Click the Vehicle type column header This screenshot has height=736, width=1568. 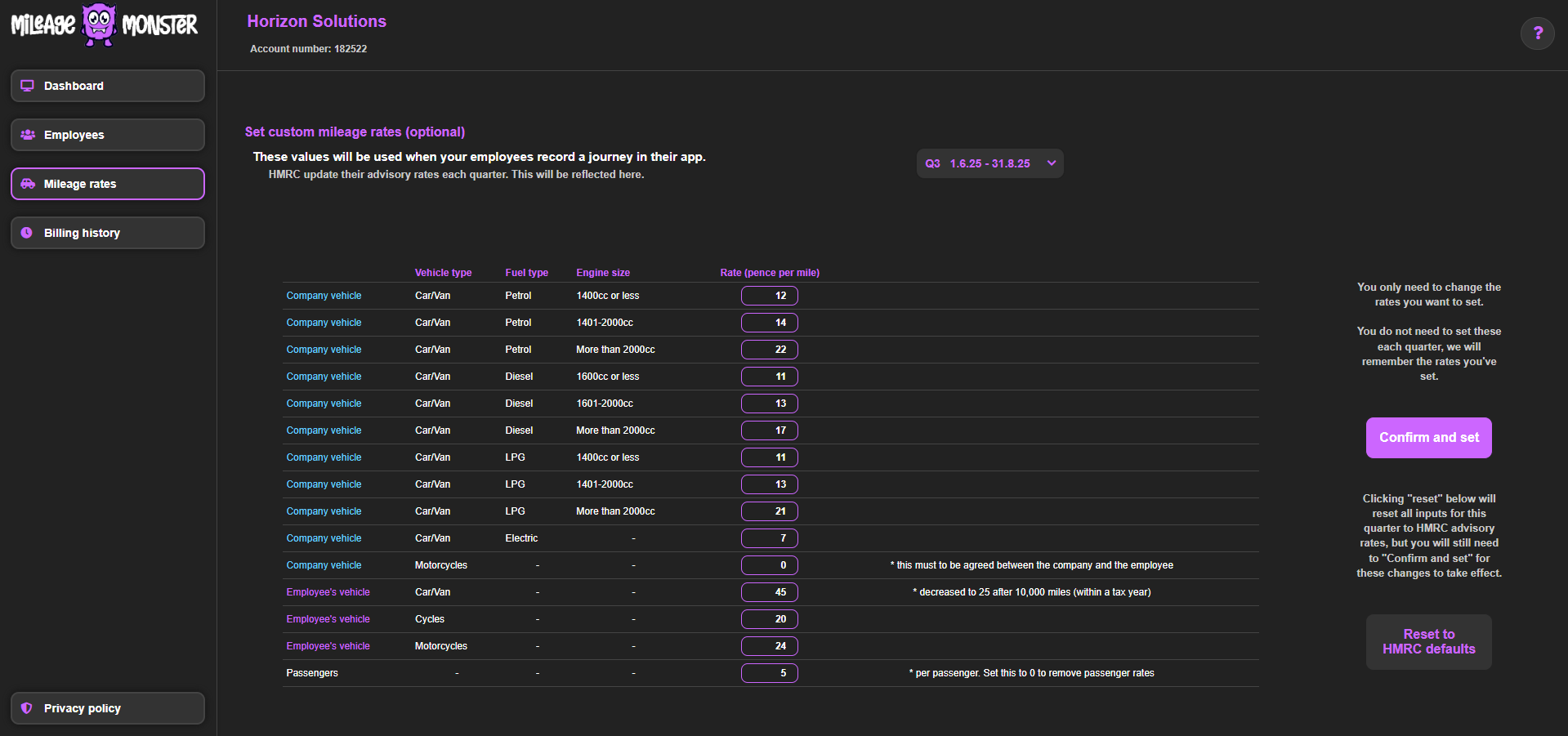[443, 273]
